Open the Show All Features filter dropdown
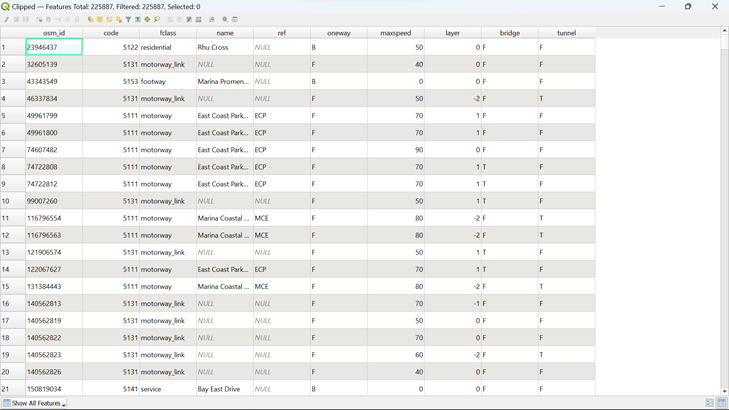Image resolution: width=729 pixels, height=410 pixels. [x=35, y=403]
